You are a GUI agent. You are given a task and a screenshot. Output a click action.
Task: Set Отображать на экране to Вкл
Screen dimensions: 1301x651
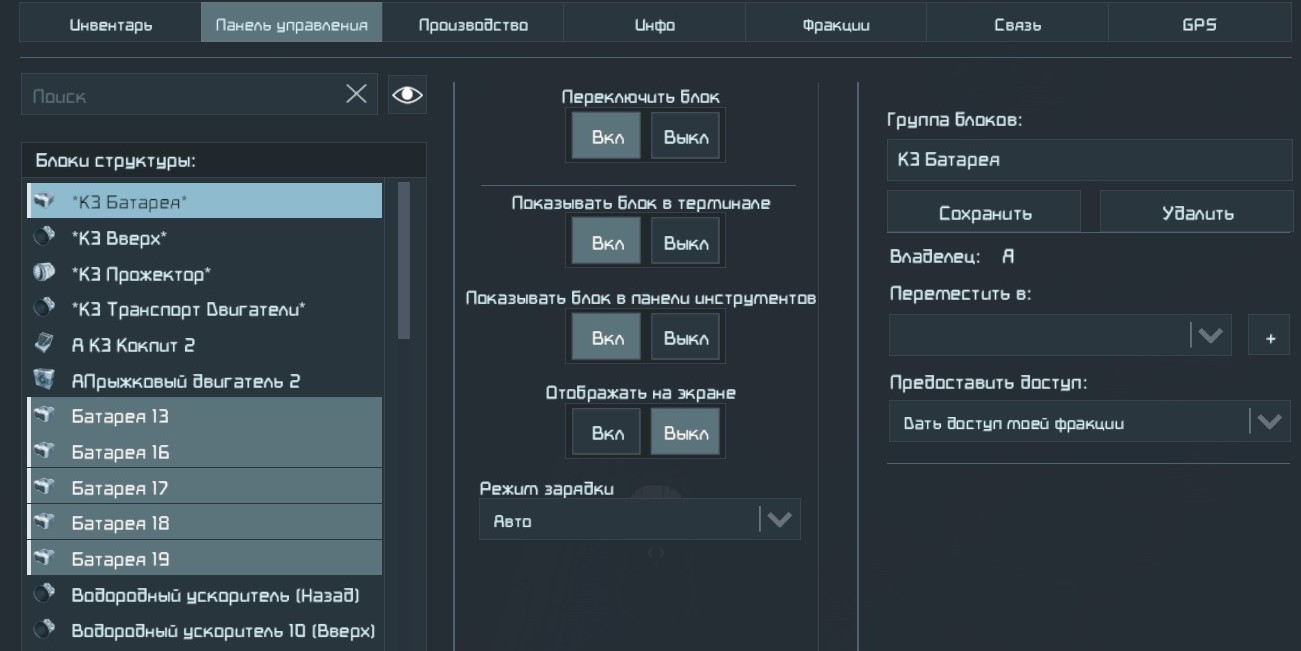pyautogui.click(x=608, y=430)
